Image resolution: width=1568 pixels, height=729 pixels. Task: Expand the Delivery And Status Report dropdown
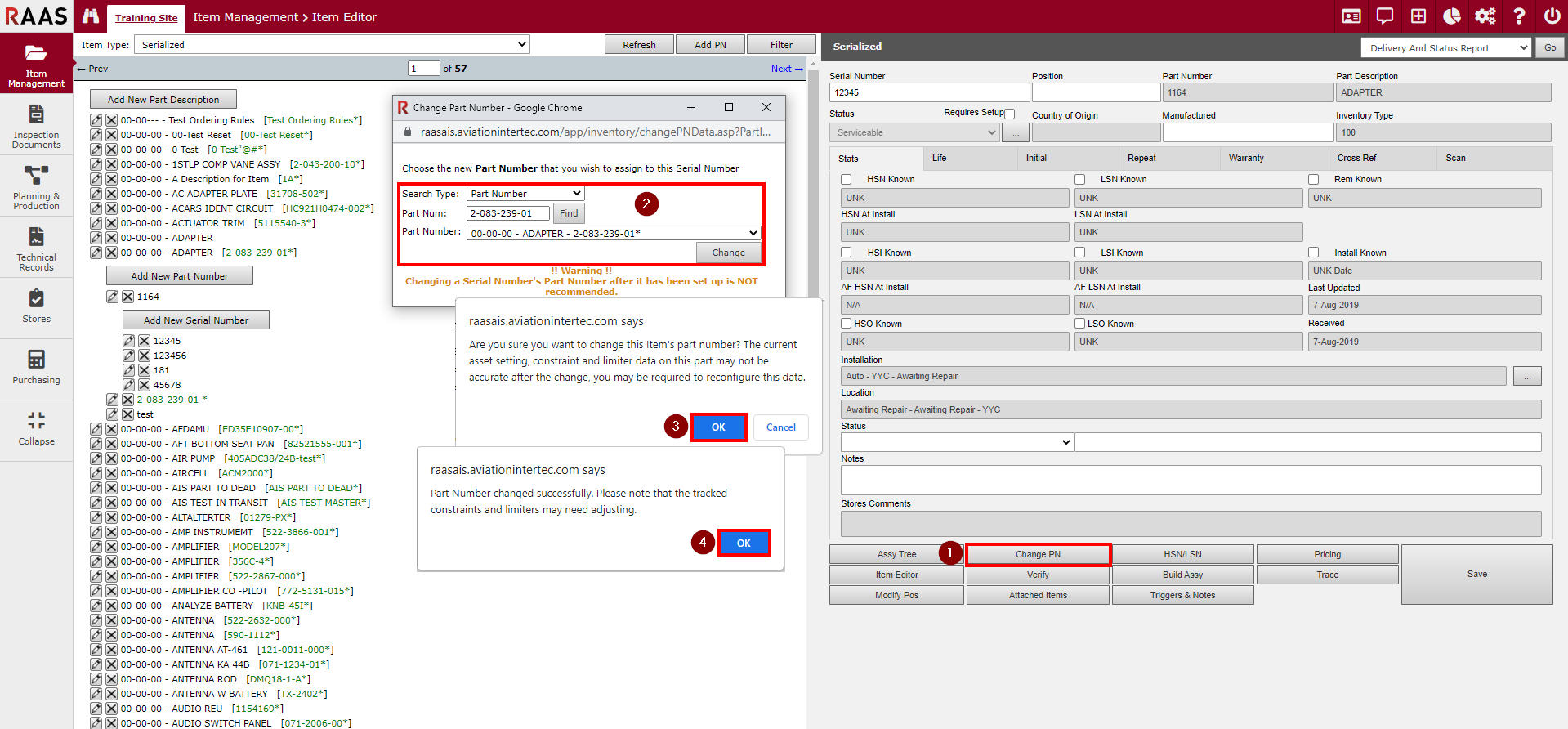click(1445, 48)
